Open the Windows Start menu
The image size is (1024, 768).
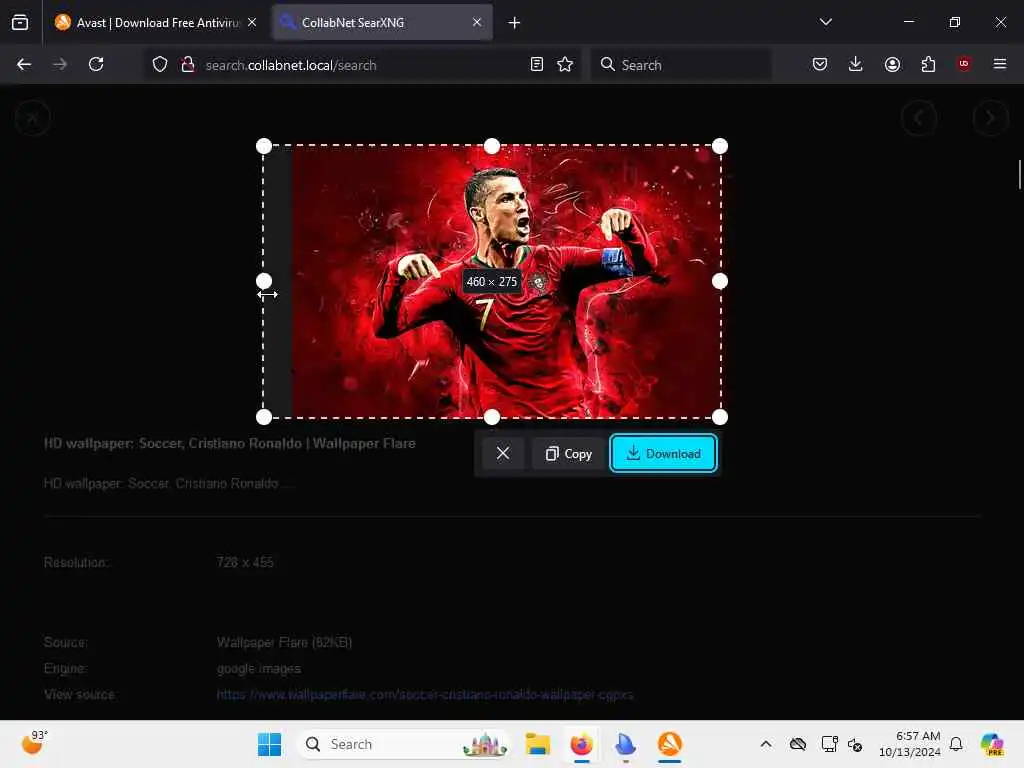click(x=269, y=744)
